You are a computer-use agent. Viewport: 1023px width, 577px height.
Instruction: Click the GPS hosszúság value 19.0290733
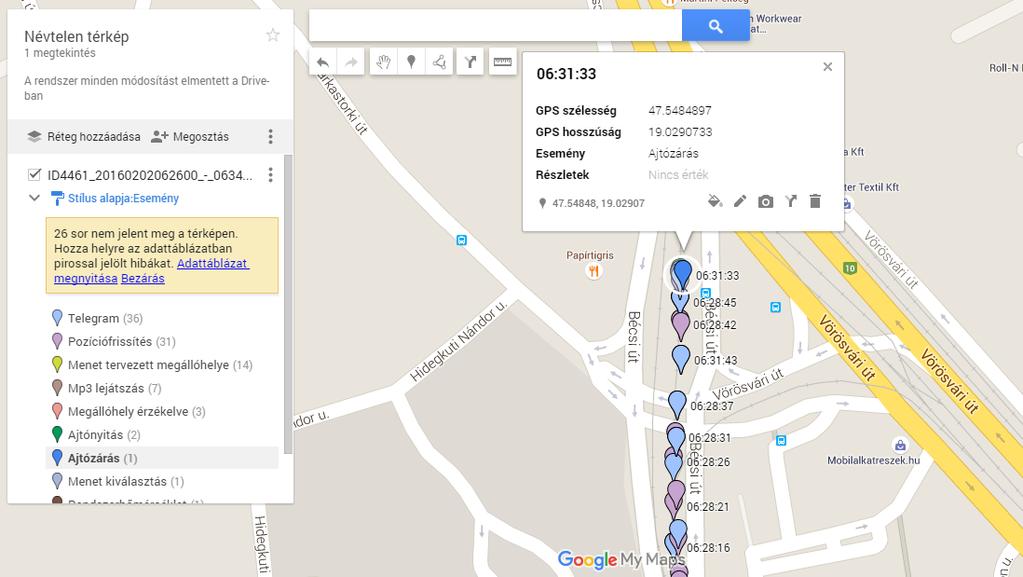pos(680,132)
